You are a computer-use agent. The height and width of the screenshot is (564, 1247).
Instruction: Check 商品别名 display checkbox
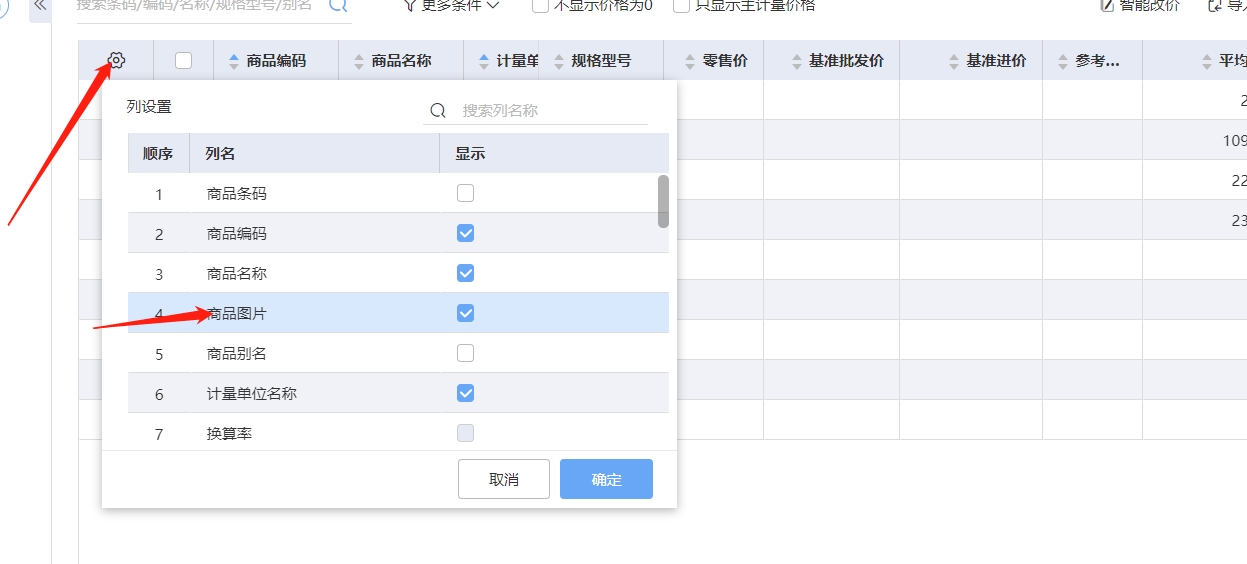[x=465, y=353]
